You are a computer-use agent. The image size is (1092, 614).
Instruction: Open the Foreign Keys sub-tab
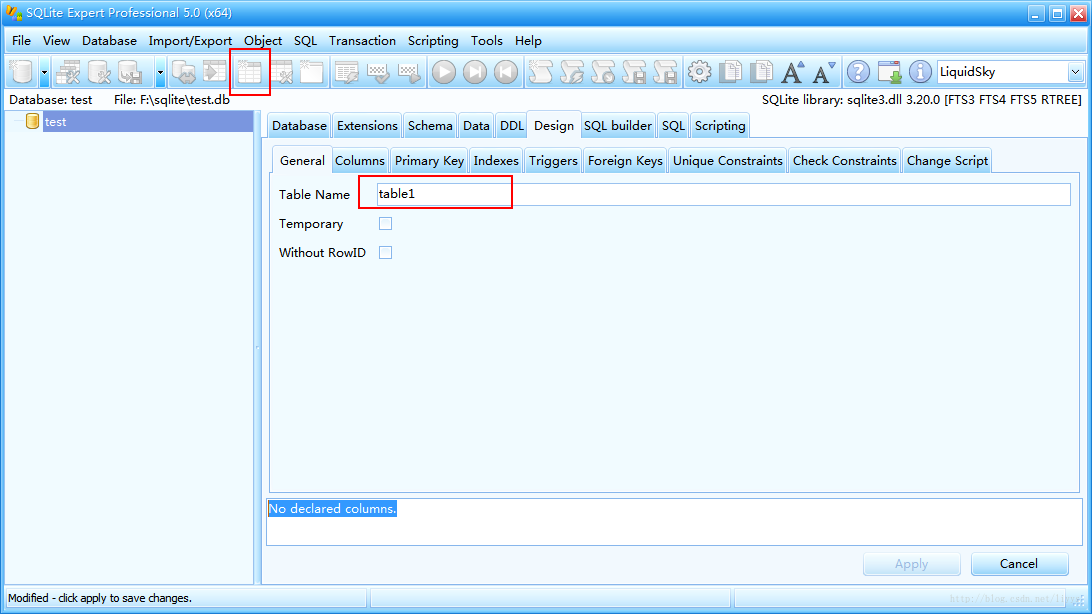[x=625, y=160]
